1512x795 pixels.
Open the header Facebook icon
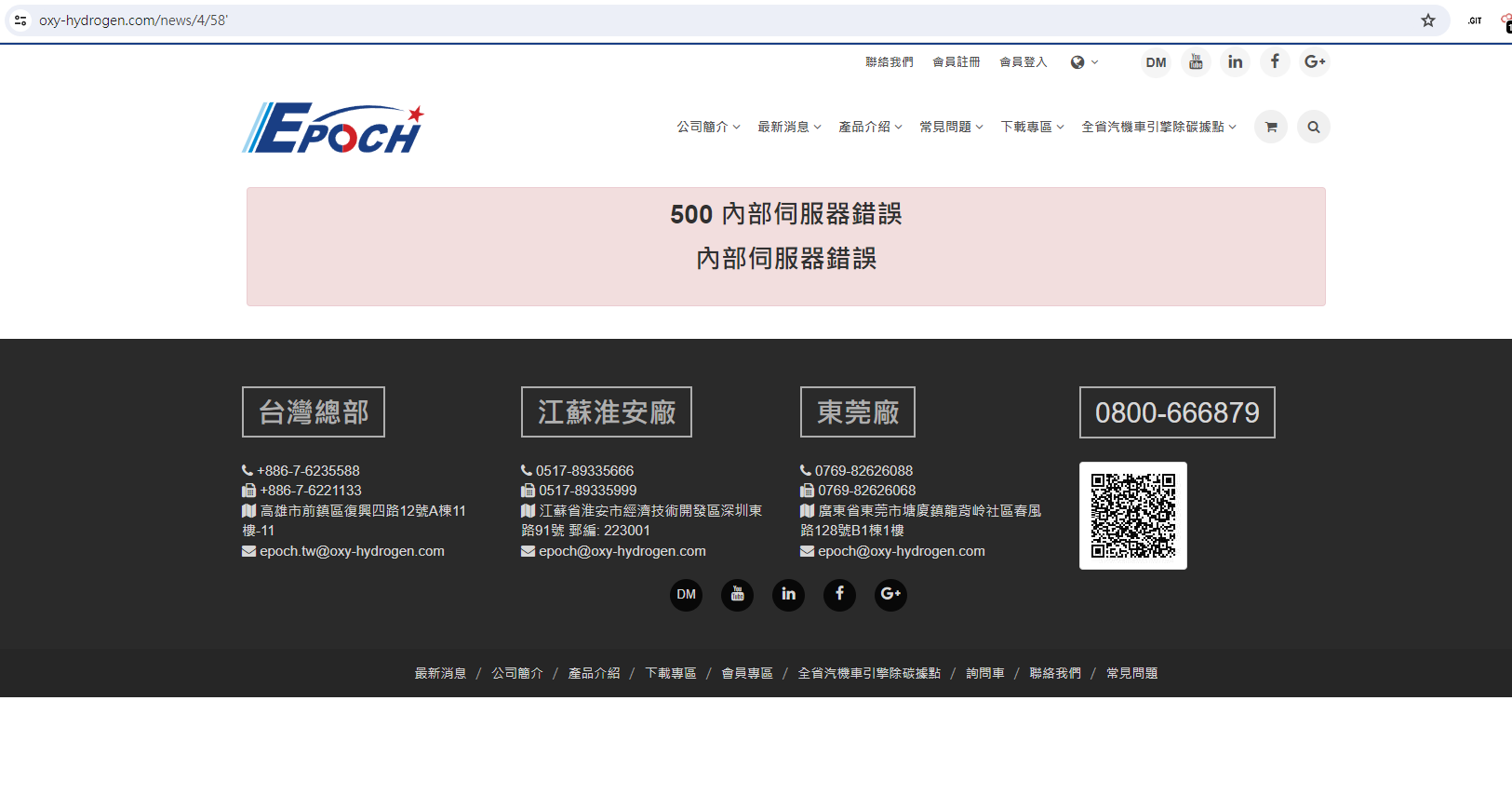point(1275,62)
